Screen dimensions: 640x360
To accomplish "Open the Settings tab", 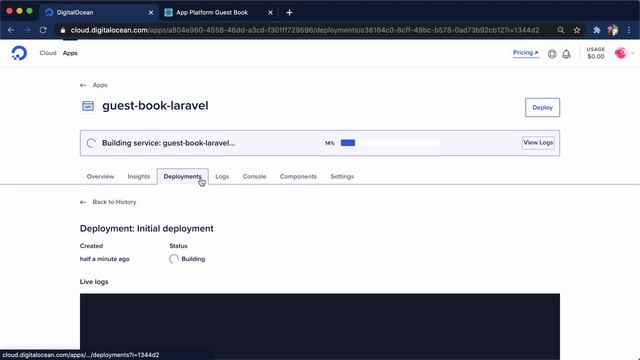I will point(342,177).
